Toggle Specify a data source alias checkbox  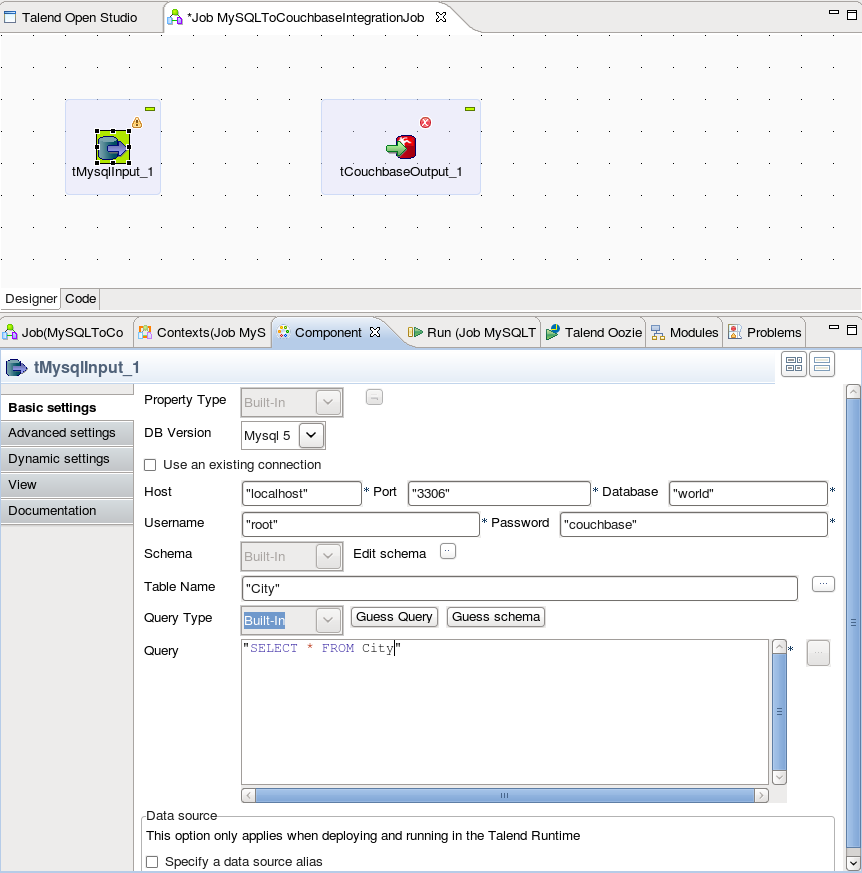tap(152, 862)
